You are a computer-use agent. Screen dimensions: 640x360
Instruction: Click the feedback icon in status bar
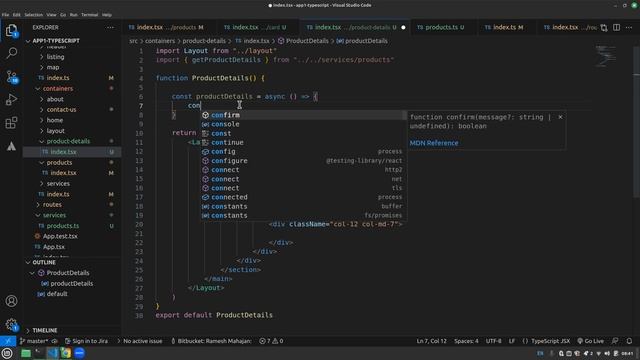point(615,341)
